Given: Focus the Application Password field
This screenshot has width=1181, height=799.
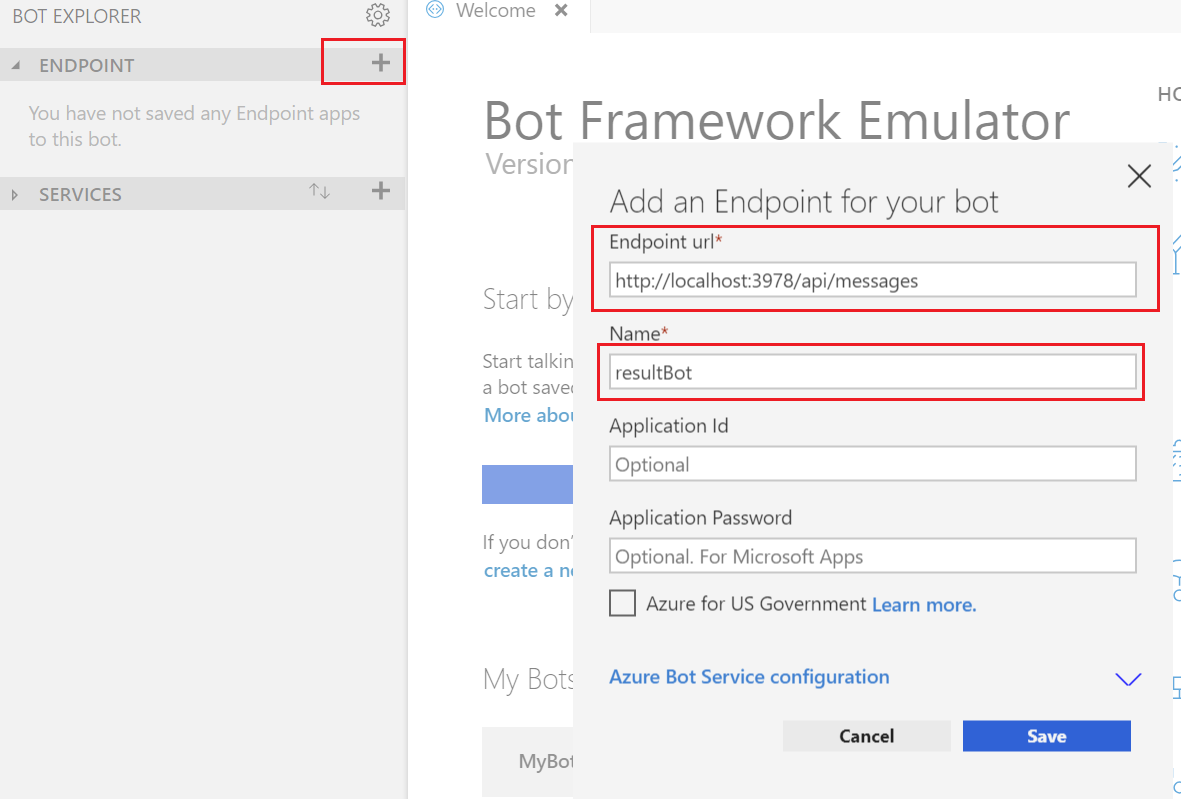Looking at the screenshot, I should tap(872, 556).
